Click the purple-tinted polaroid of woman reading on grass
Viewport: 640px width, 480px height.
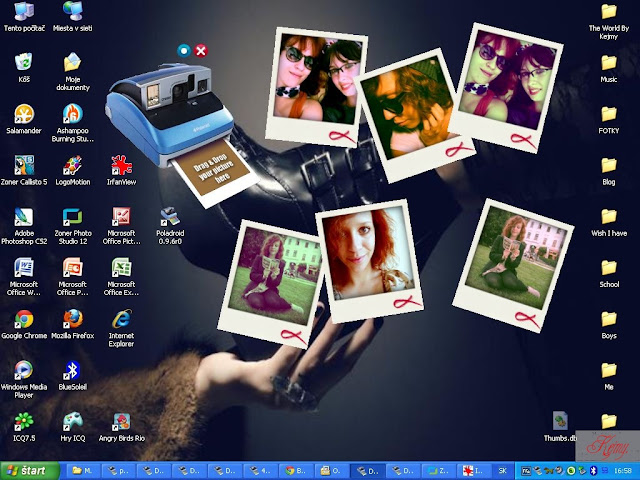click(269, 284)
